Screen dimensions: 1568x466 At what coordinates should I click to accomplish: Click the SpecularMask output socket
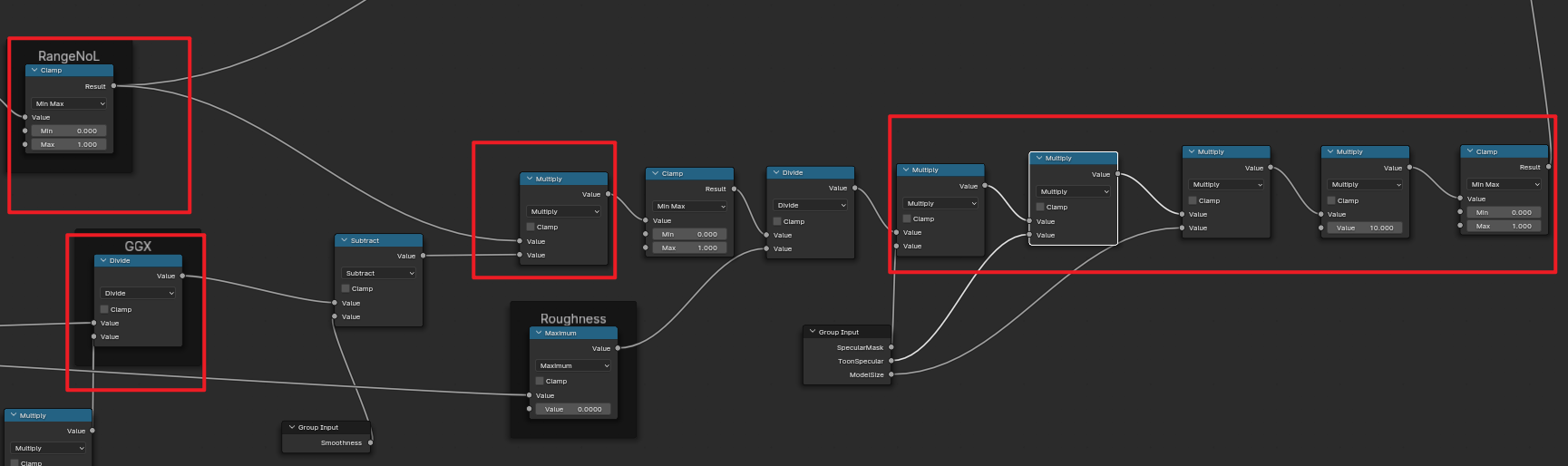point(891,347)
